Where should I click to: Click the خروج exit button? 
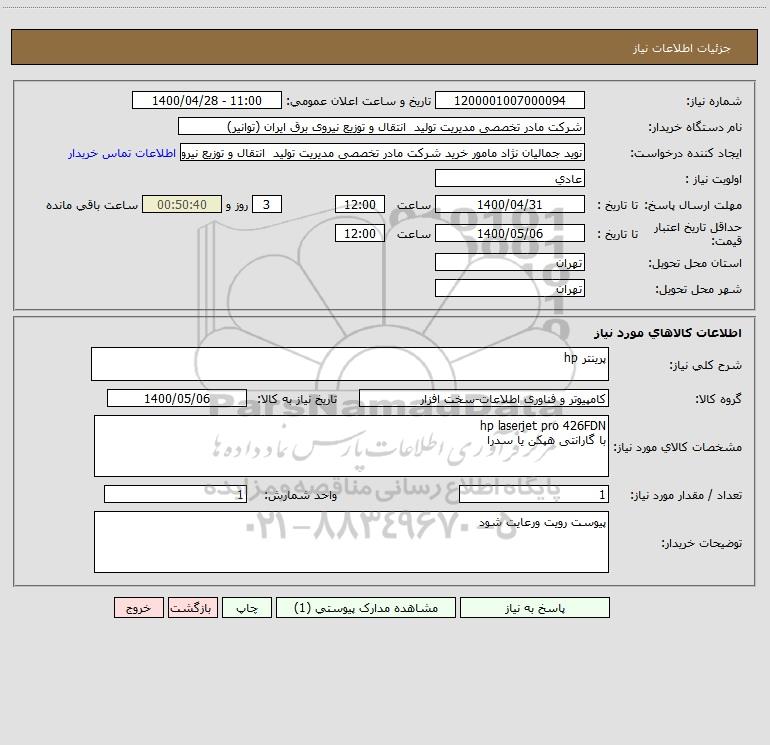coord(138,607)
